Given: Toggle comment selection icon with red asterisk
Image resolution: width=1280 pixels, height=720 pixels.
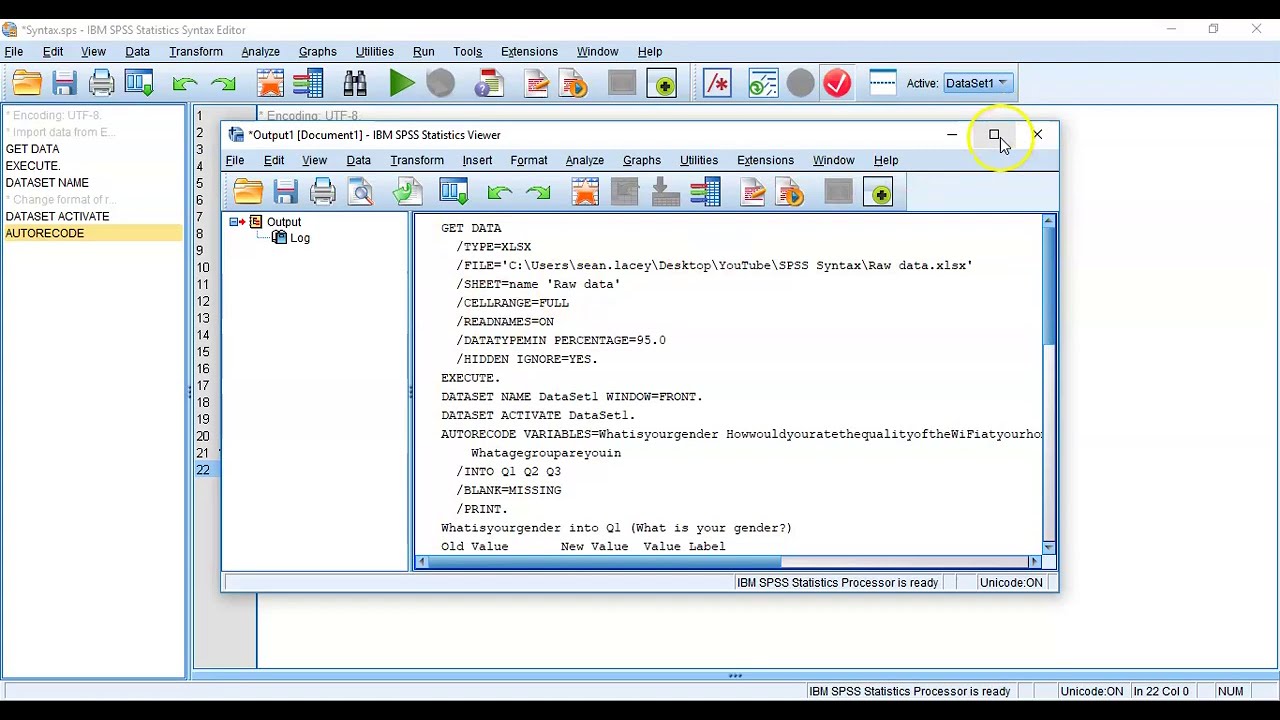Looking at the screenshot, I should tap(717, 84).
